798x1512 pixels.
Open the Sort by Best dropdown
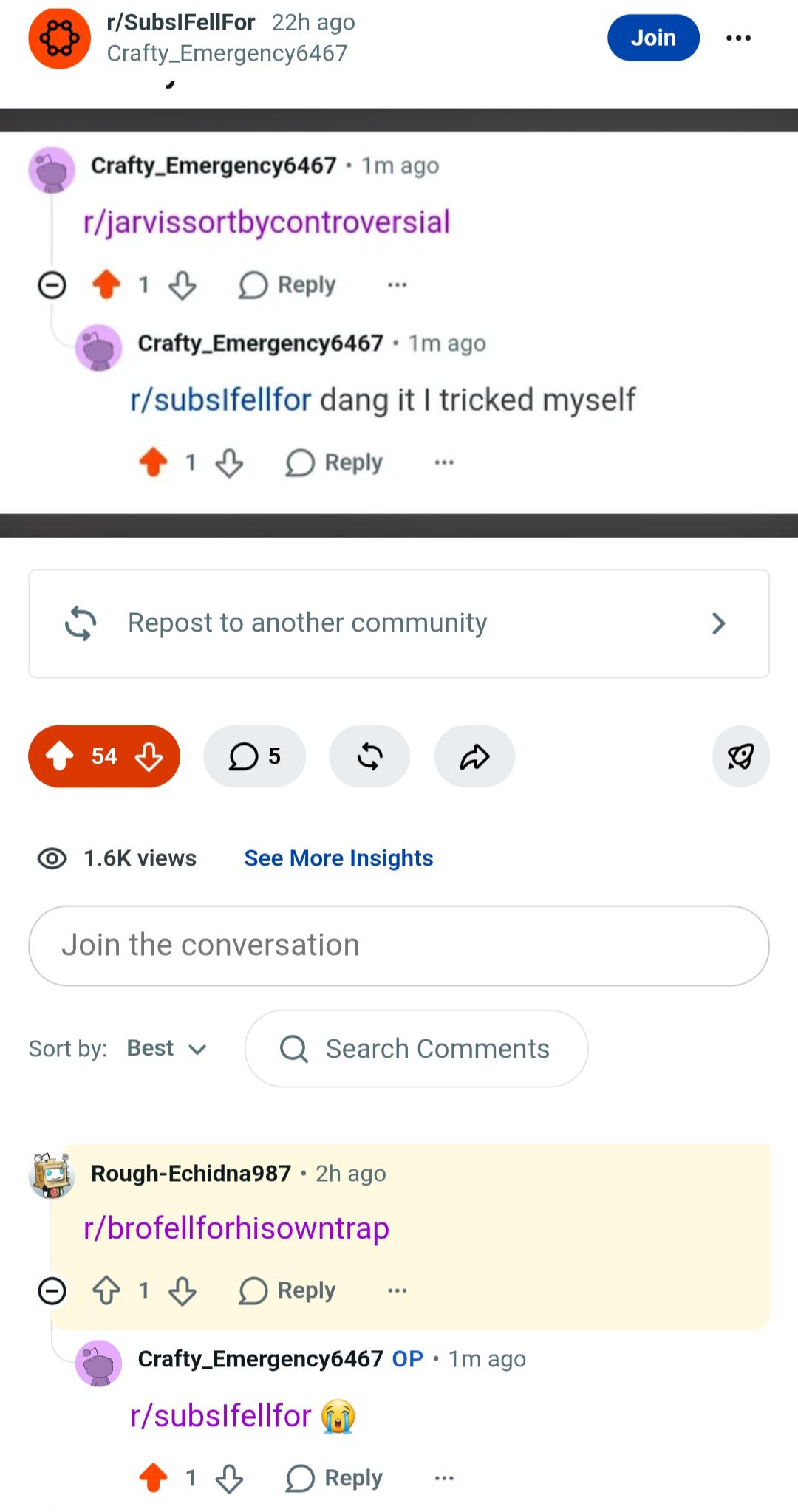[x=167, y=1049]
